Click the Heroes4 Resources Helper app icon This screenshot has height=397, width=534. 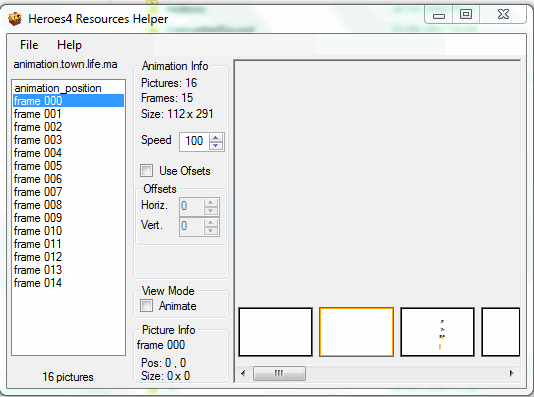[x=15, y=19]
